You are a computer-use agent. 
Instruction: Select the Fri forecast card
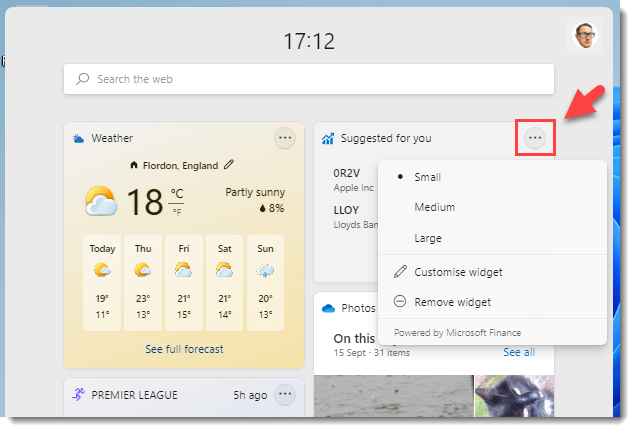pyautogui.click(x=184, y=283)
